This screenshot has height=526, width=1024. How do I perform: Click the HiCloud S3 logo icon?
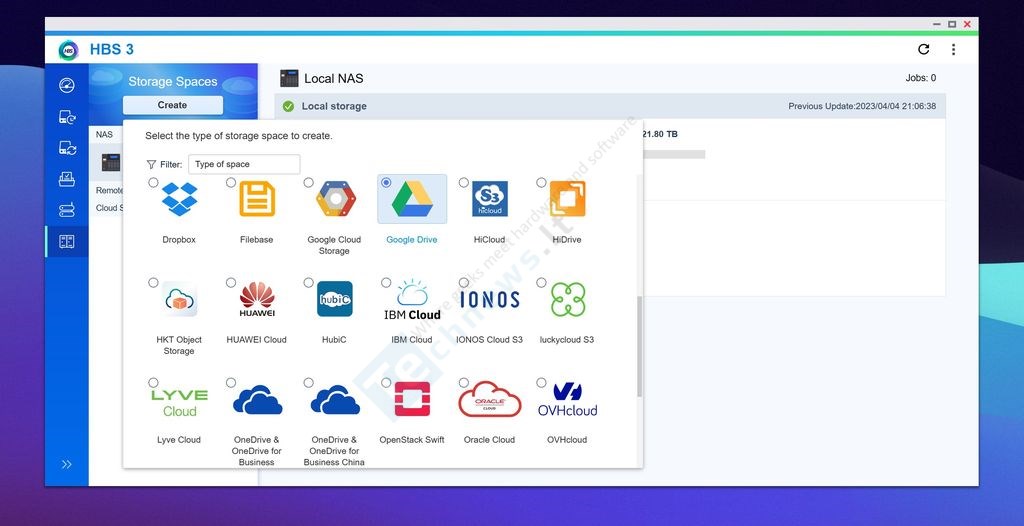point(490,199)
